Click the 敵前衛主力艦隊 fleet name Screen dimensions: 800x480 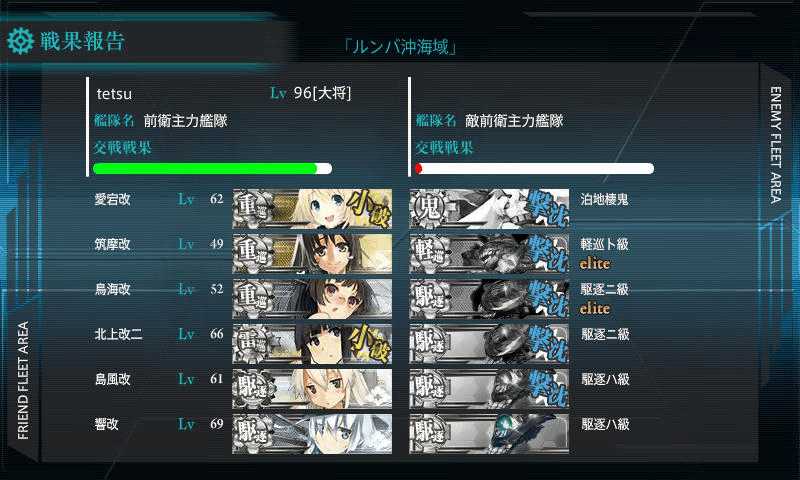(514, 121)
